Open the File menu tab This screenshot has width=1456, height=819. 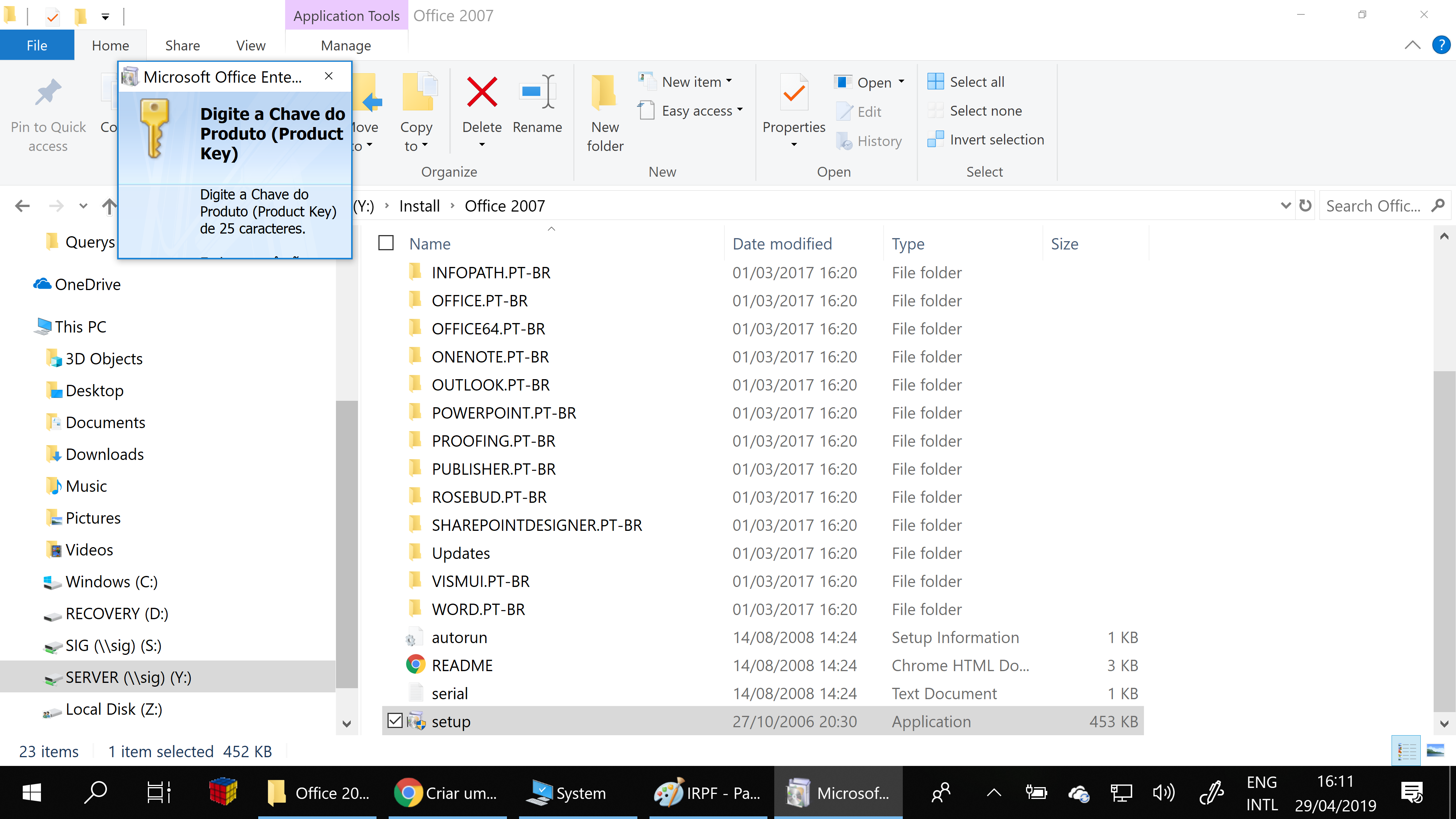pyautogui.click(x=37, y=46)
